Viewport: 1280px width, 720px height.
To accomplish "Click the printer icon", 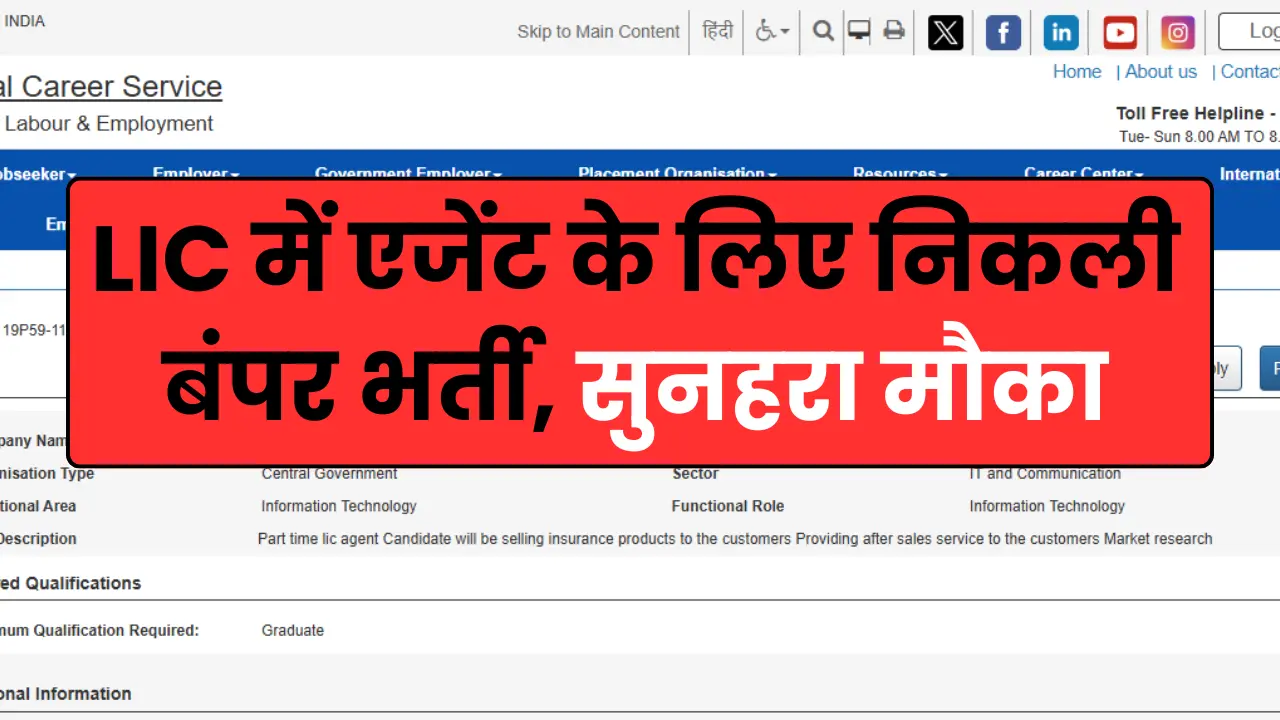I will (x=894, y=31).
